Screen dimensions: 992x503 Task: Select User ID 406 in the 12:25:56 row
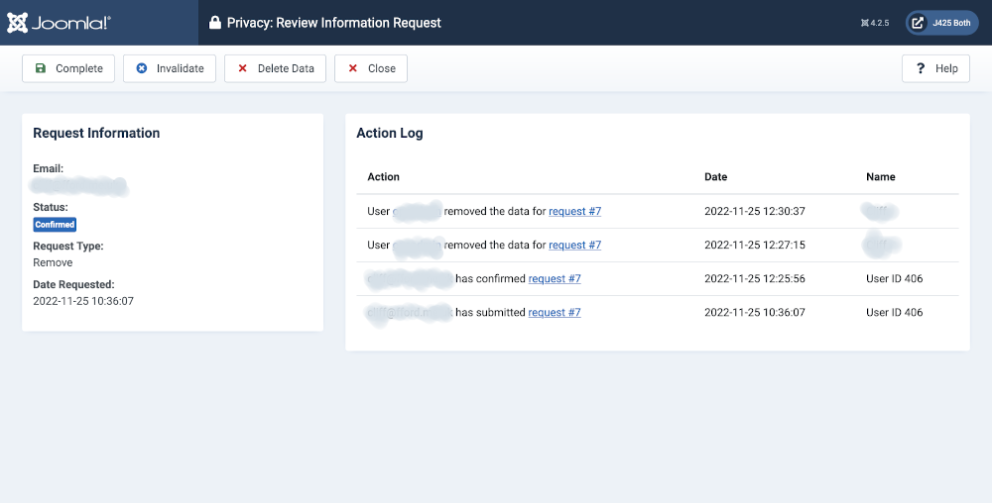click(894, 279)
